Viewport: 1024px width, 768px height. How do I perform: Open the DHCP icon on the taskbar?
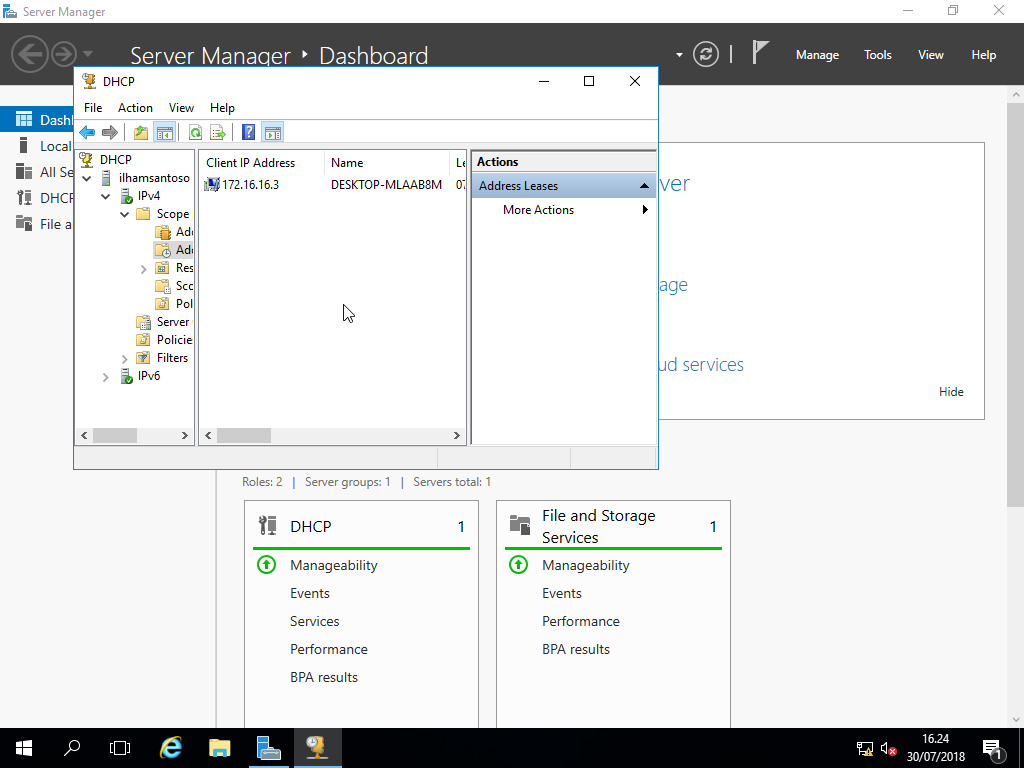coord(317,747)
